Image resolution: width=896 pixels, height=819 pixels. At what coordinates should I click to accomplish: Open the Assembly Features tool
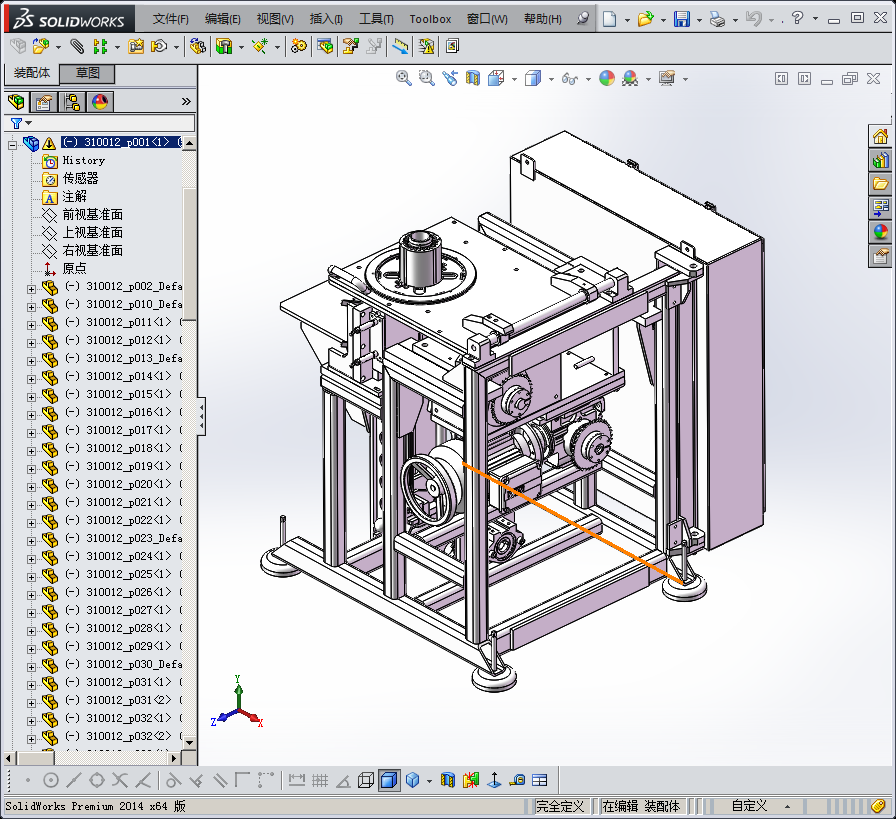[x=224, y=46]
